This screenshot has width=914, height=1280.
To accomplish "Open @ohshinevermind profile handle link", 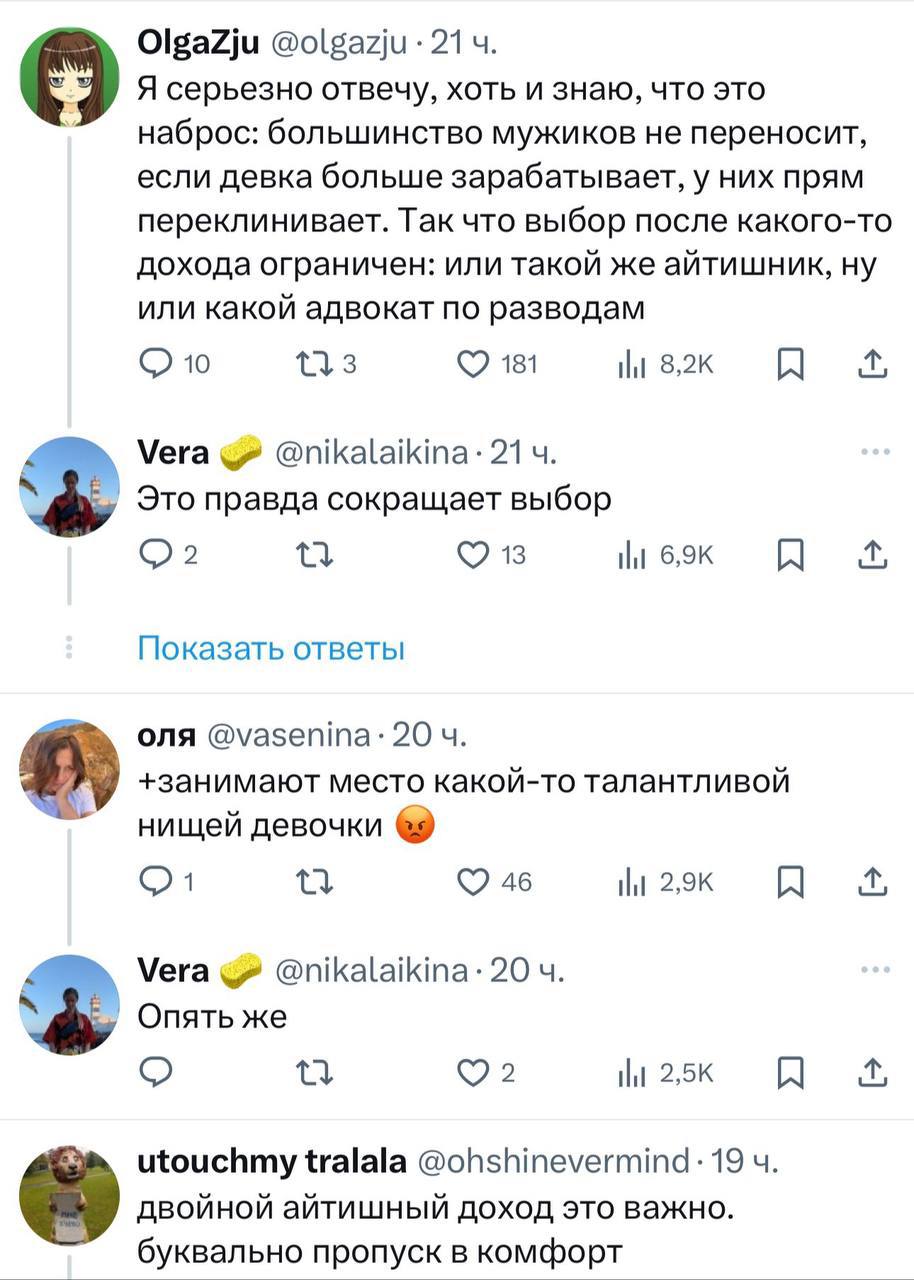I will point(553,1161).
